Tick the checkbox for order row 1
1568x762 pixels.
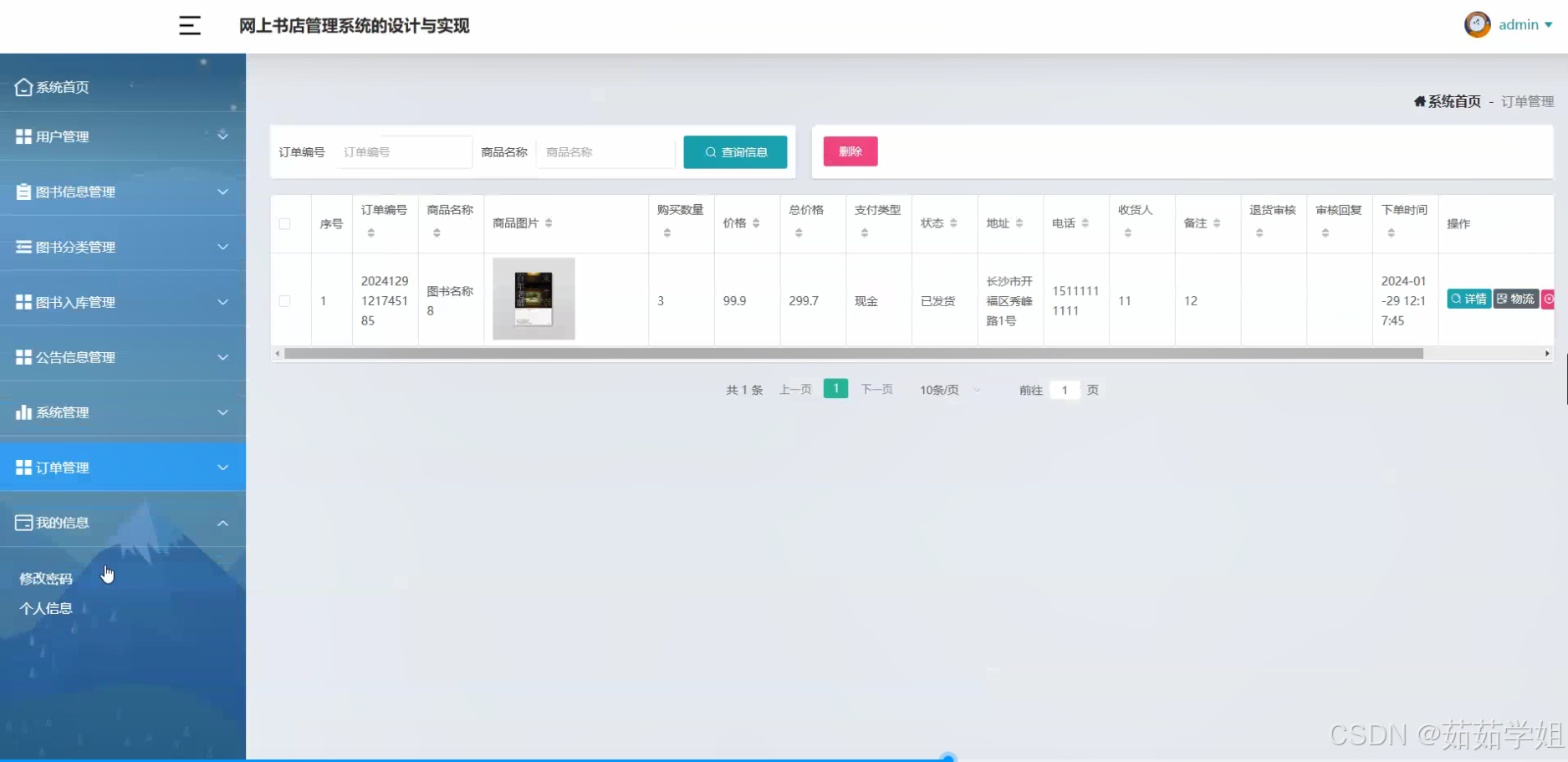point(285,300)
